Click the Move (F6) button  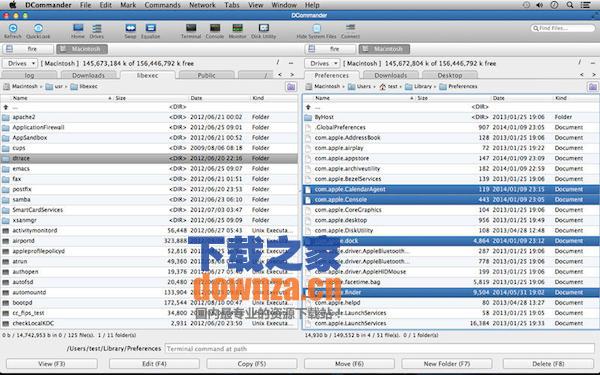[349, 364]
